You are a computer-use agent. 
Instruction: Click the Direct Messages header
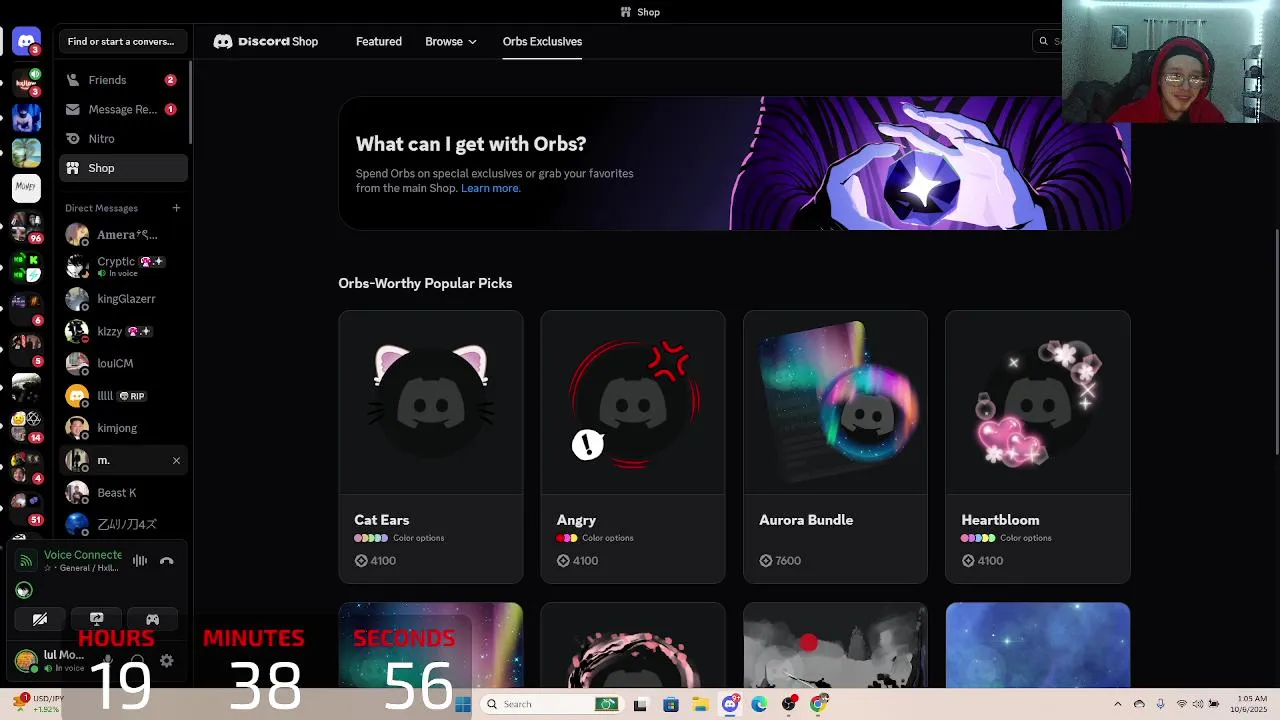pyautogui.click(x=101, y=208)
